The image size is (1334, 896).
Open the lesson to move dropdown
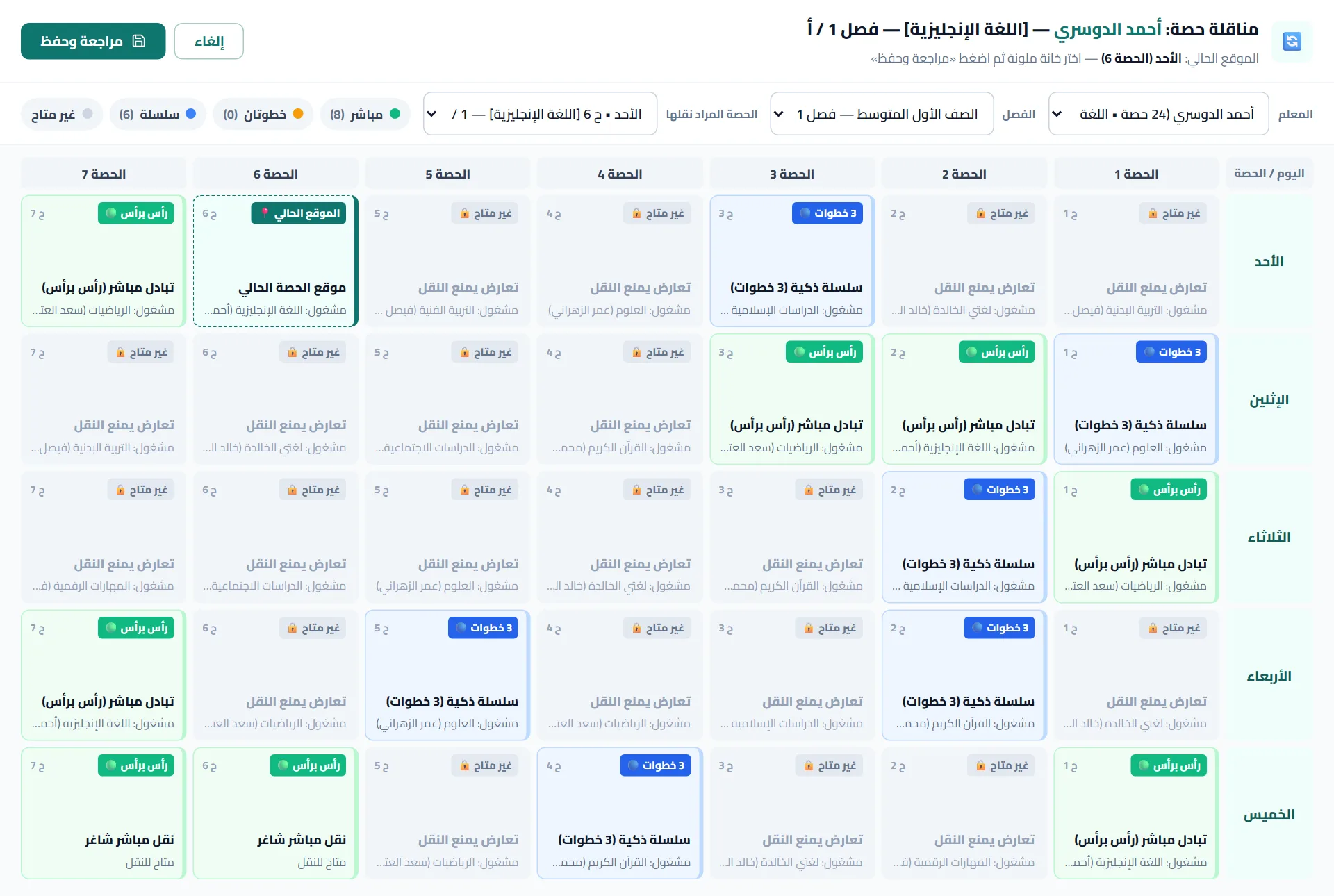click(x=540, y=114)
